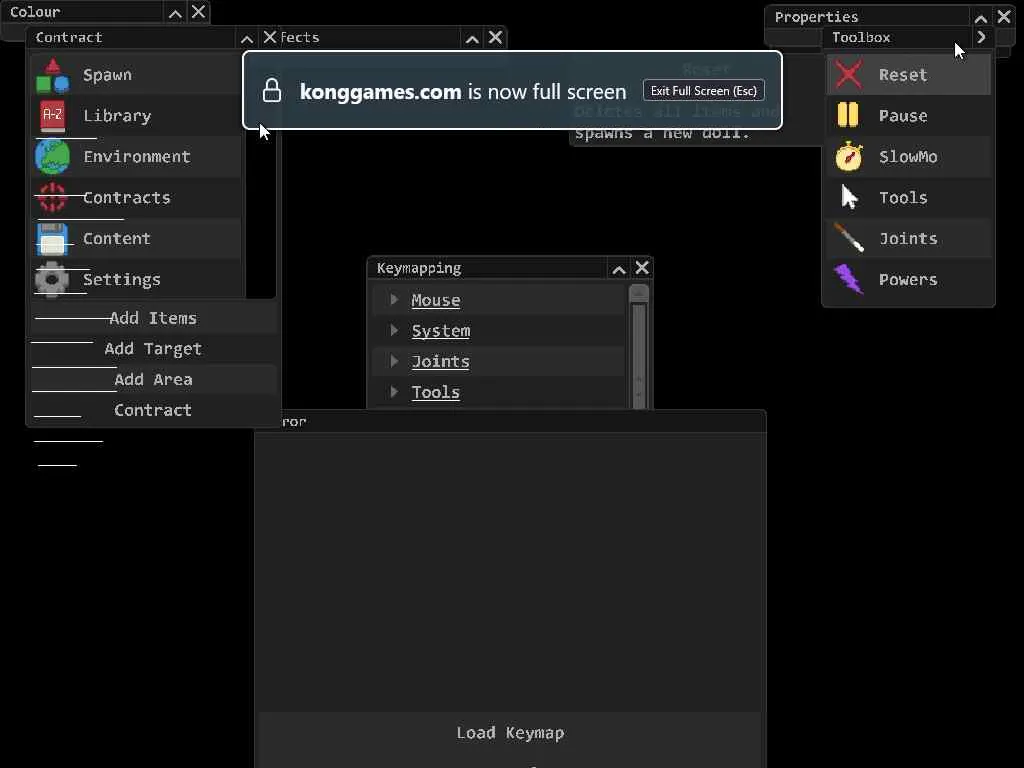Viewport: 1024px width, 768px height.
Task: Expand the Tools keymapping section arrow
Action: point(394,392)
